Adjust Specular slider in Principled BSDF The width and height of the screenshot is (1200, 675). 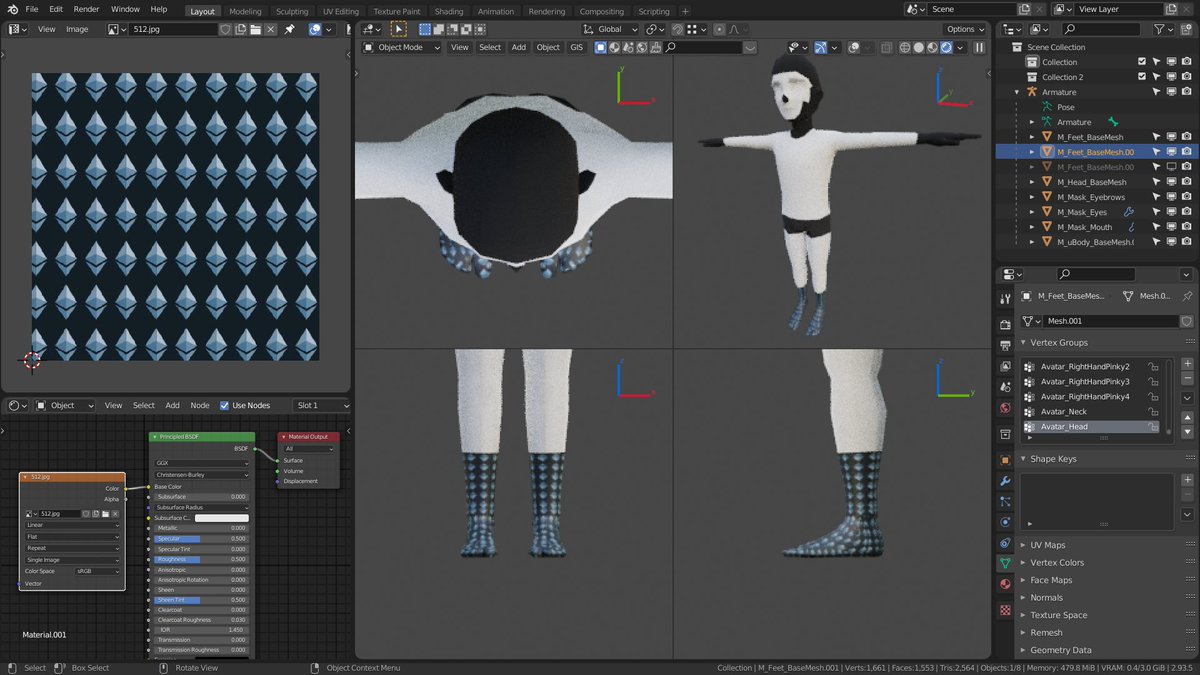(x=201, y=538)
